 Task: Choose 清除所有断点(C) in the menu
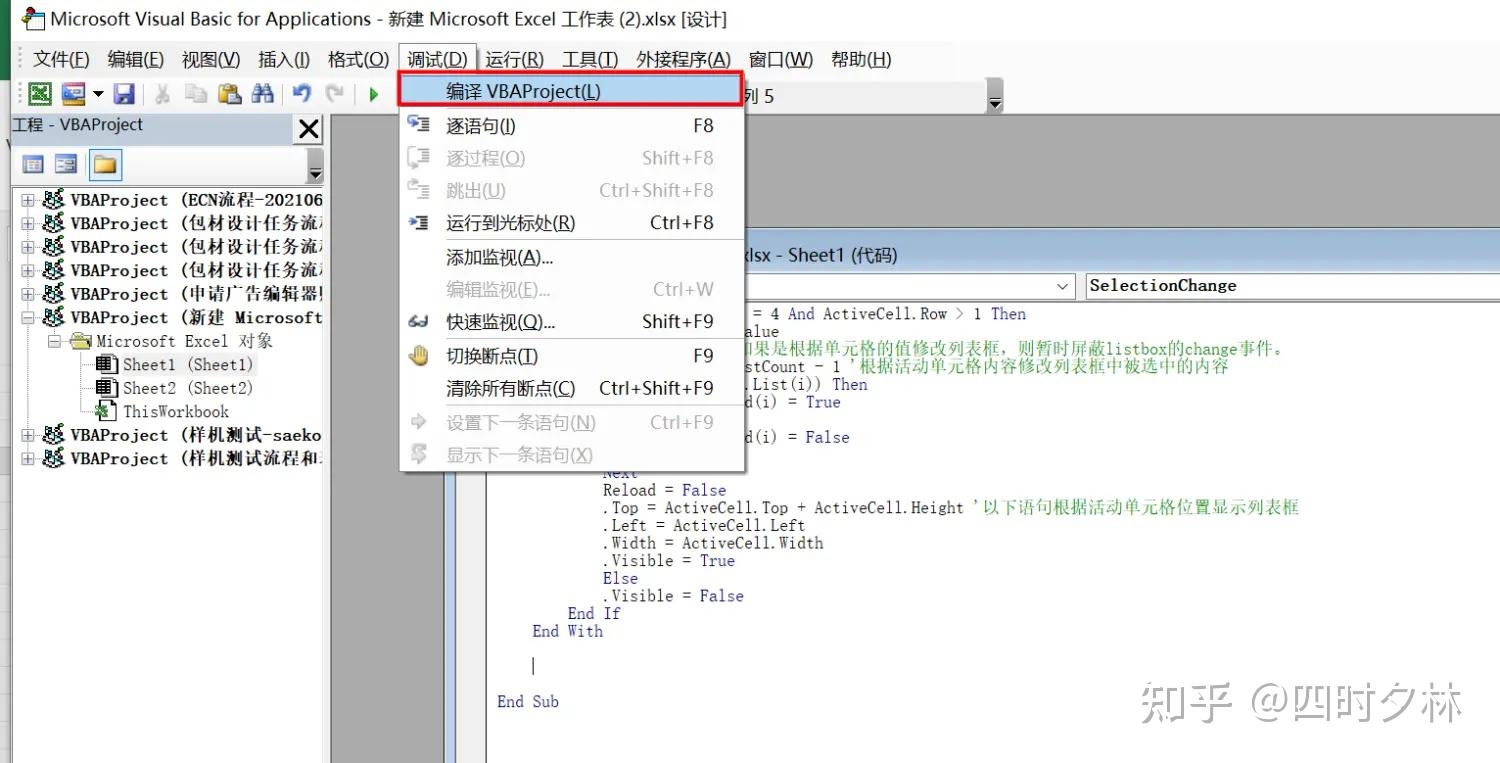click(x=571, y=388)
